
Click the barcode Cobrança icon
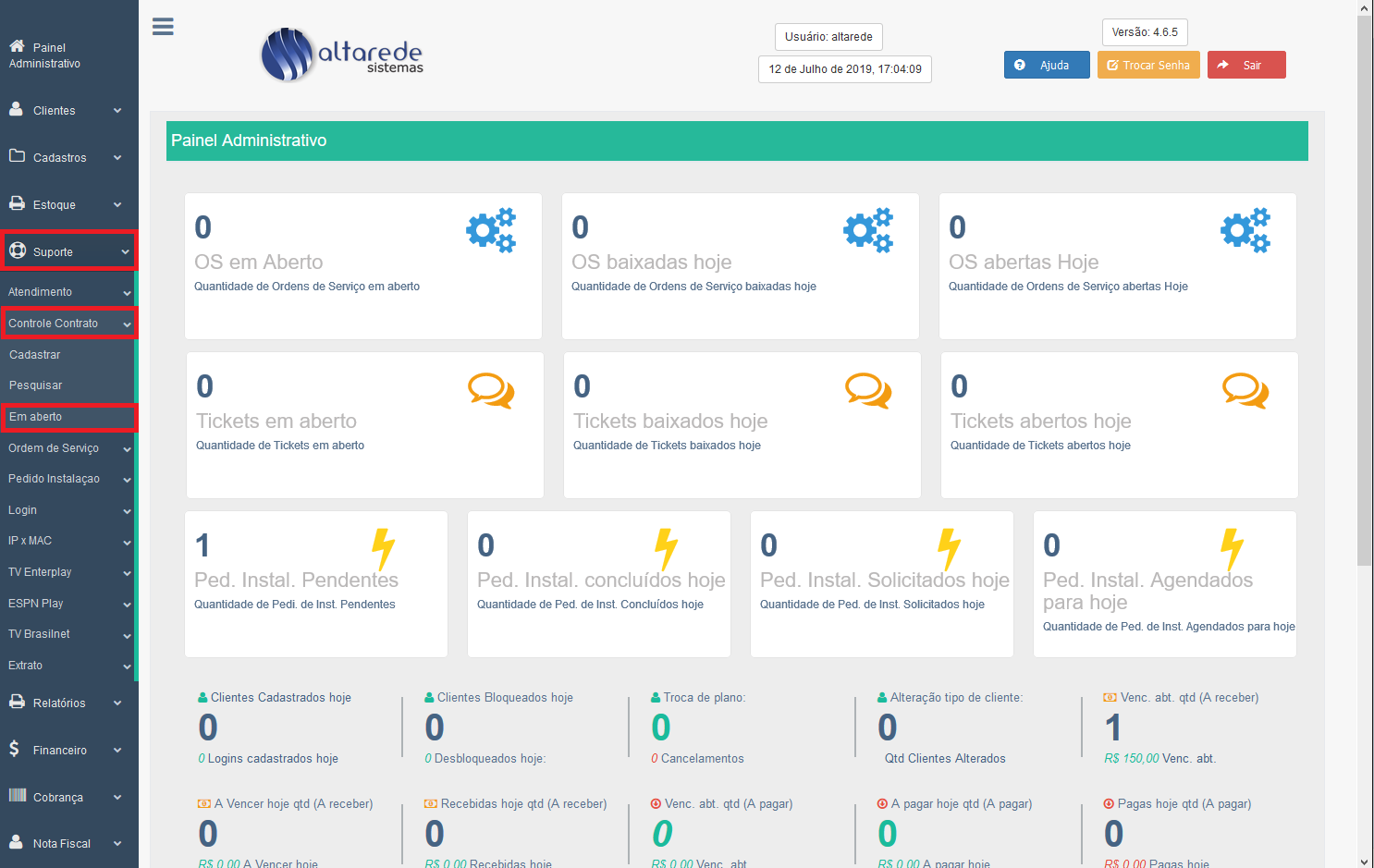click(18, 795)
